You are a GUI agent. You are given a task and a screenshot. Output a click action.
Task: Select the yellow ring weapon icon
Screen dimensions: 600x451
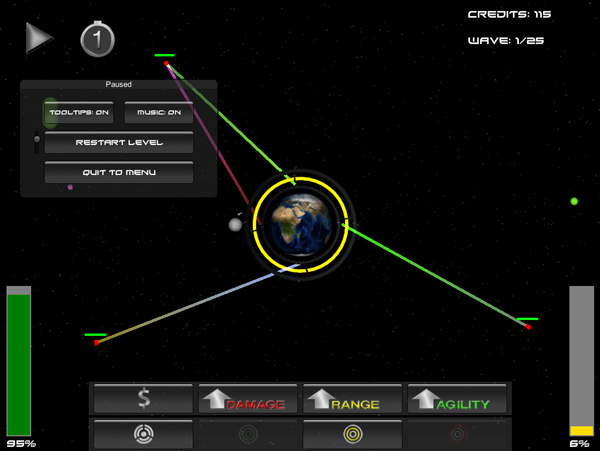(352, 434)
